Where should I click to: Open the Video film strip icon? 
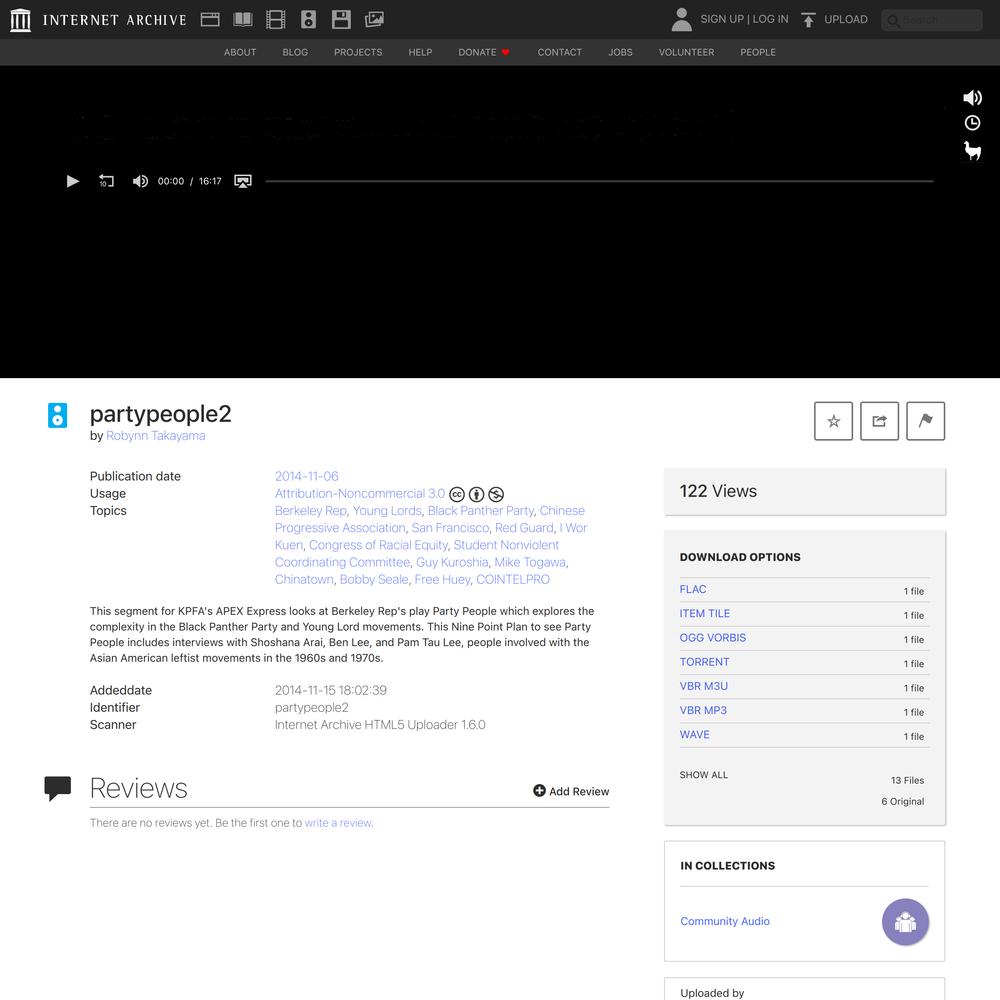(x=276, y=20)
